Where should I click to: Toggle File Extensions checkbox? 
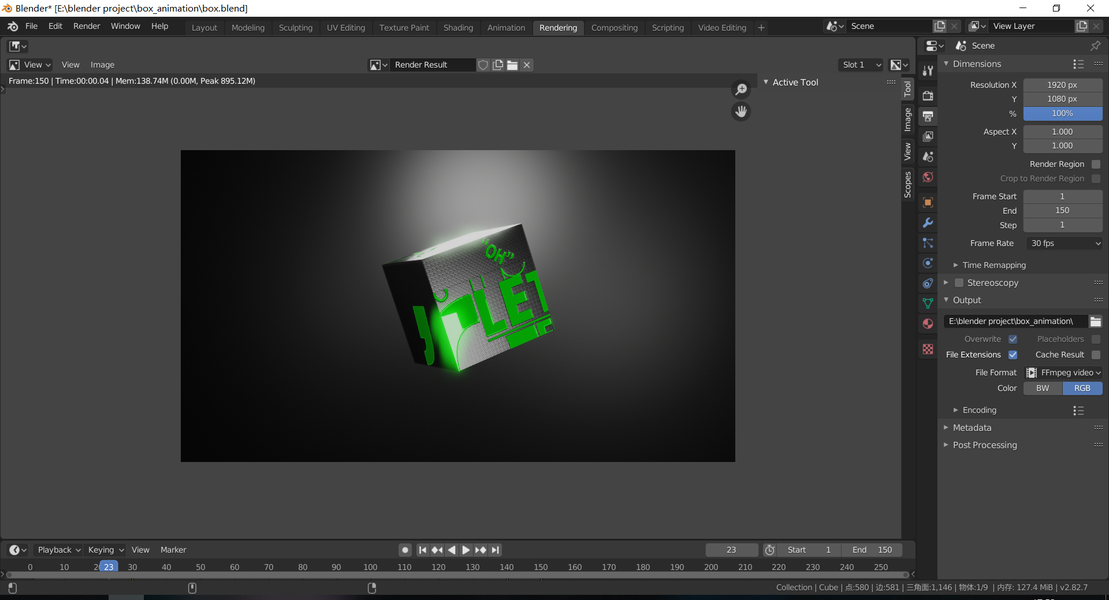tap(1013, 354)
